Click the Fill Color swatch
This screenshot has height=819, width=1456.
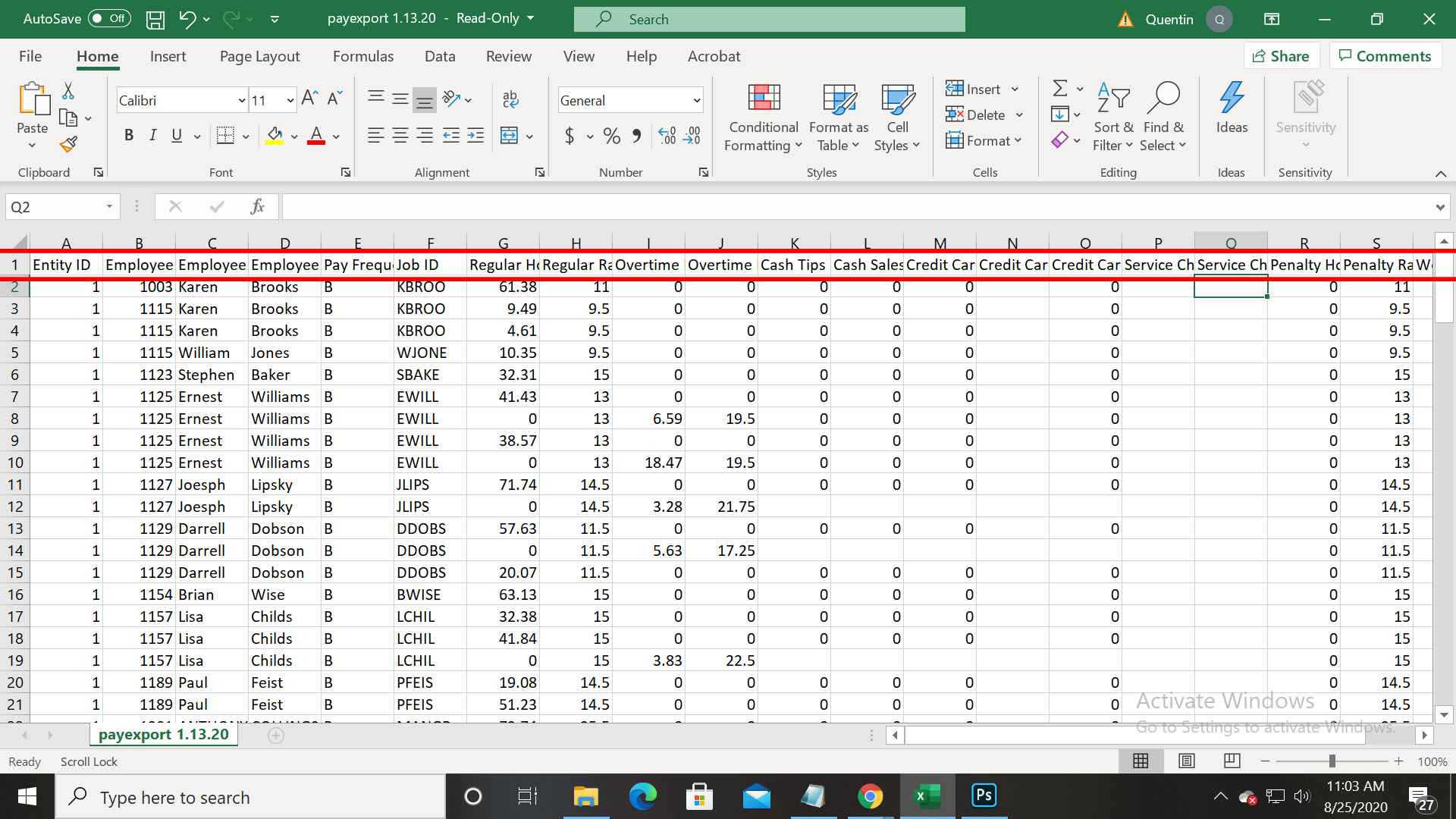(x=275, y=136)
